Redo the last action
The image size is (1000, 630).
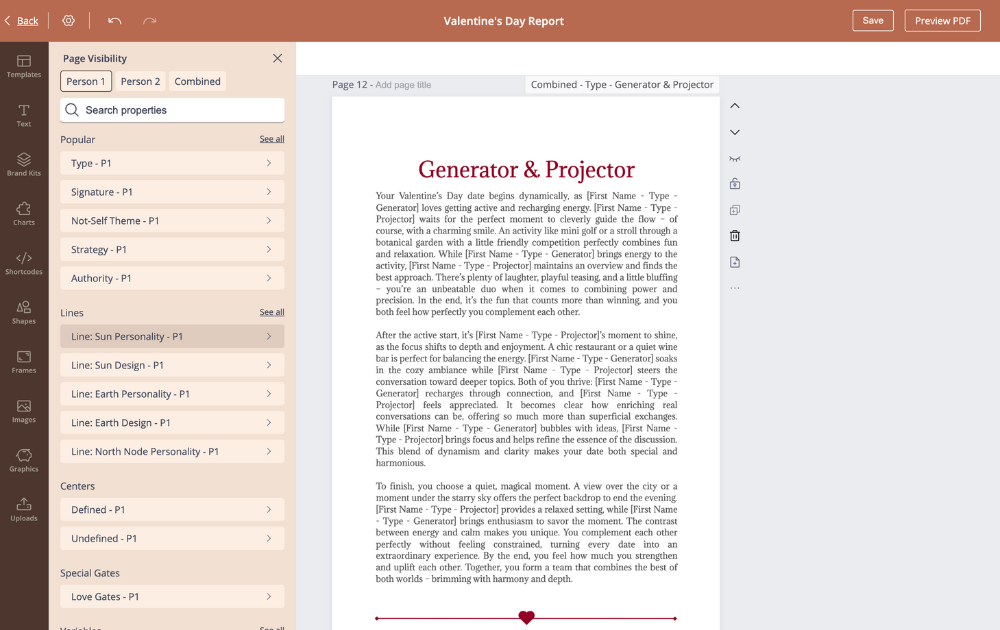point(149,20)
